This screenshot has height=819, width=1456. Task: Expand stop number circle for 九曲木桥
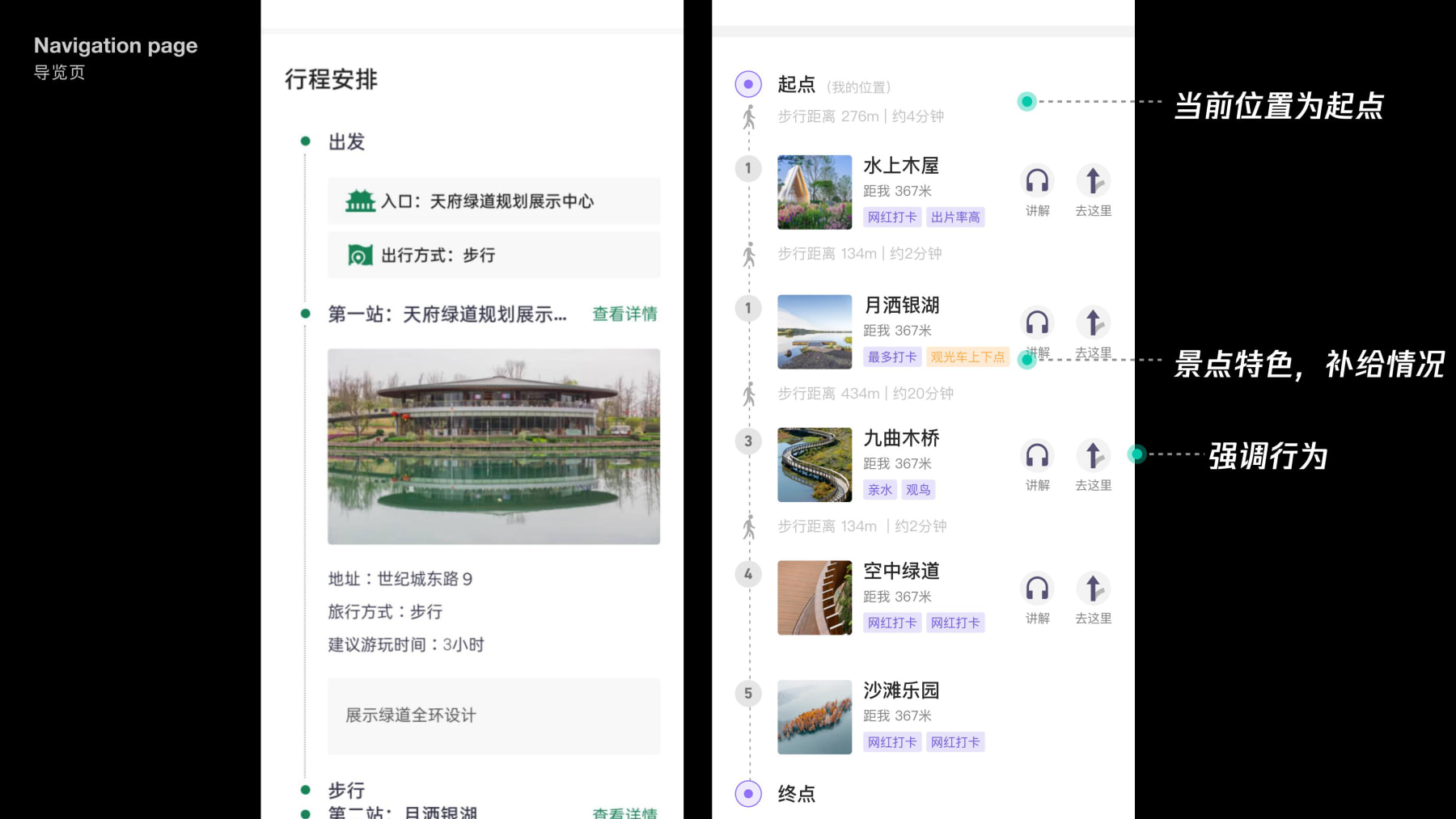click(x=749, y=441)
